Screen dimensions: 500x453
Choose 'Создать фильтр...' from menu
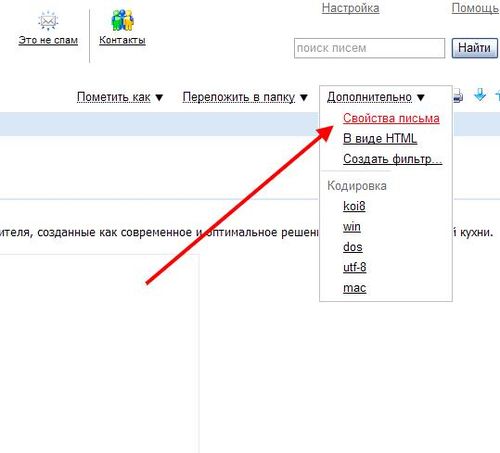point(393,159)
